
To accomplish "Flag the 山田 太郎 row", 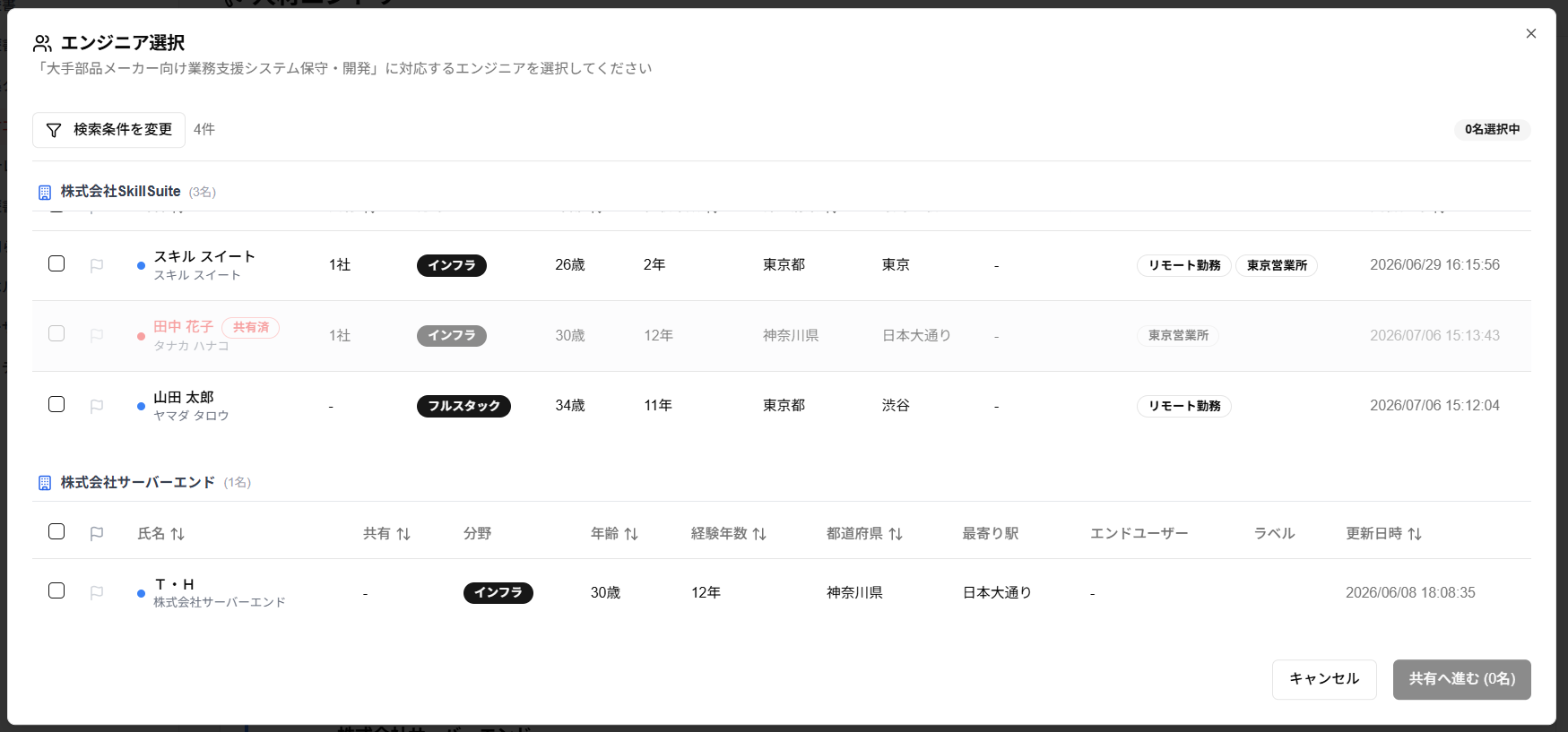I will tap(97, 406).
